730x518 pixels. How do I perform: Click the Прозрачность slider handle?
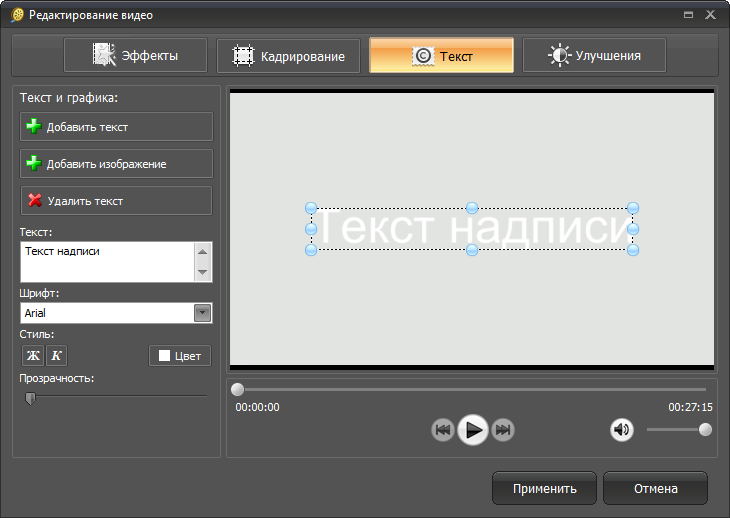pos(30,398)
